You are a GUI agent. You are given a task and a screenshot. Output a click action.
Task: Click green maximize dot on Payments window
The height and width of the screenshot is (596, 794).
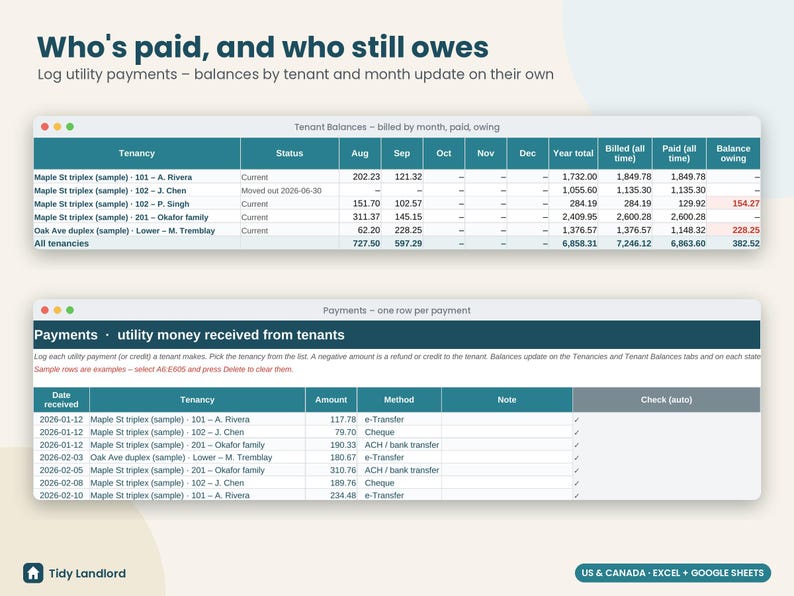(70, 310)
